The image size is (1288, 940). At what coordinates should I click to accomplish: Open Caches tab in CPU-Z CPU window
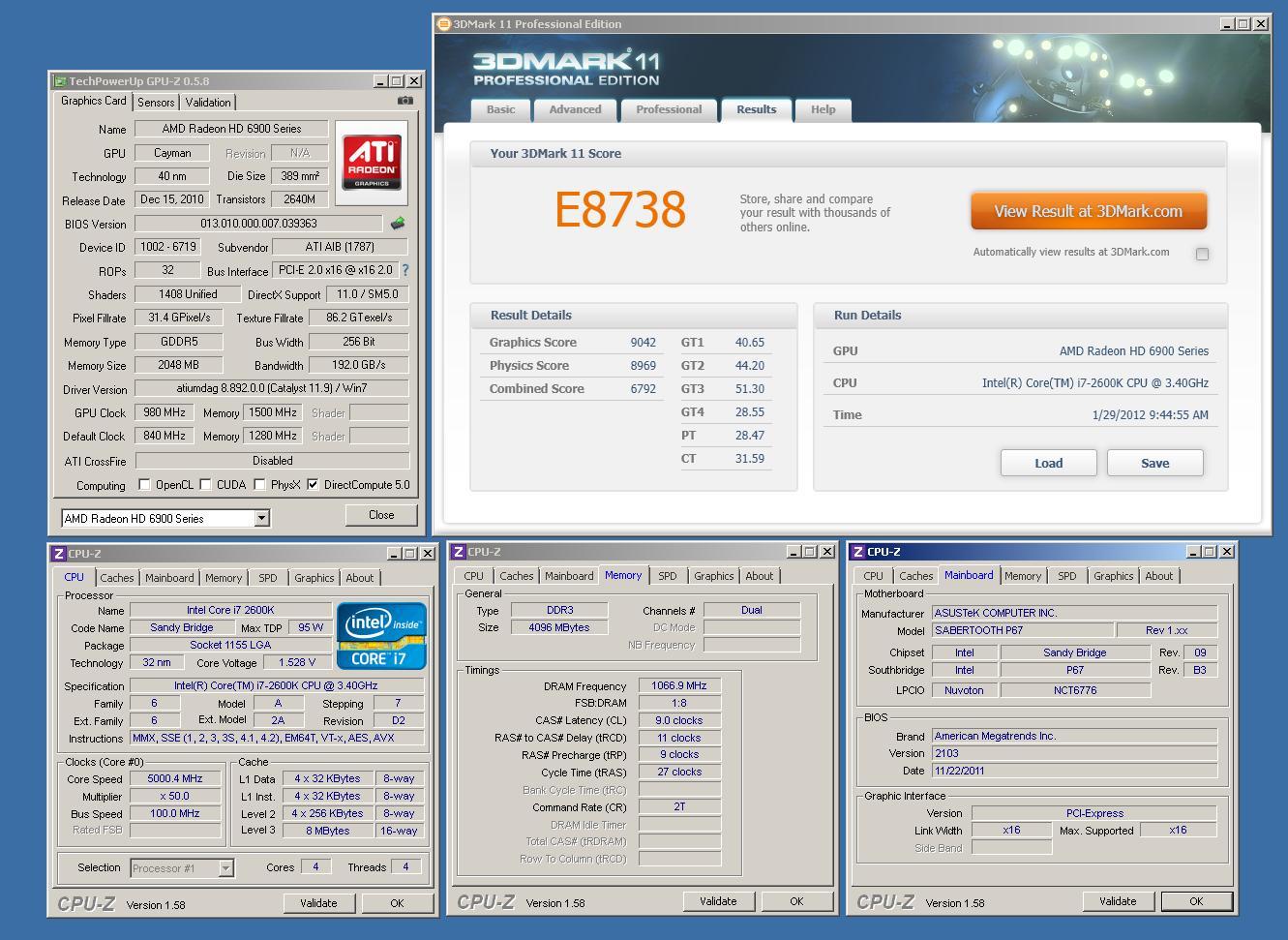(x=117, y=578)
